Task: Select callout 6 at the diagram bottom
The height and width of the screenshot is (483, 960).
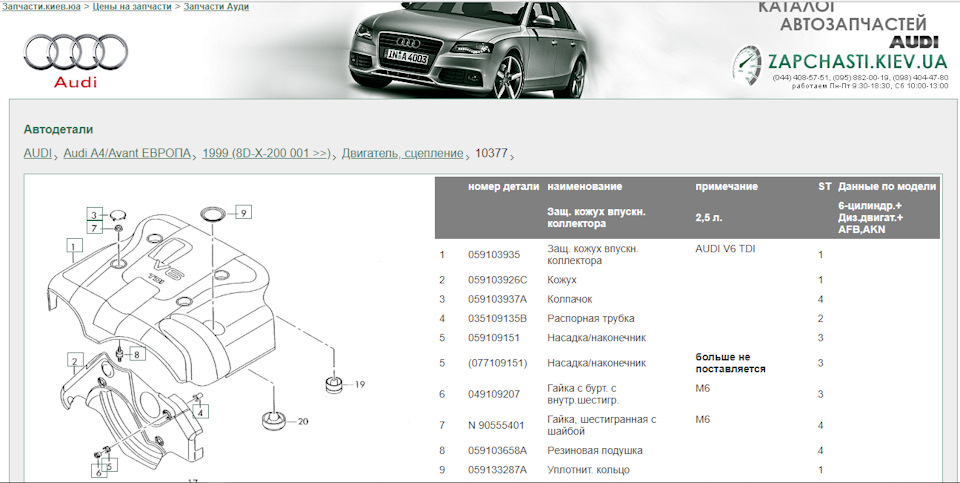Action: [97, 471]
